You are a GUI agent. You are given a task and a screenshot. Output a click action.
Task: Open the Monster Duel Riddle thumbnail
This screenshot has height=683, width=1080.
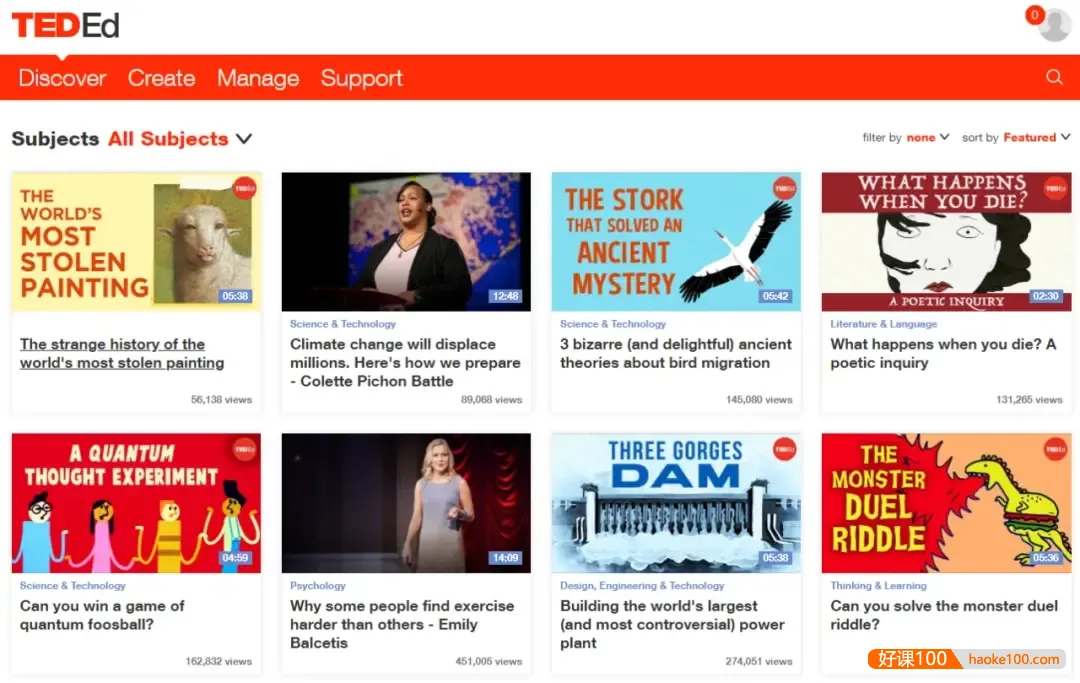tap(945, 503)
